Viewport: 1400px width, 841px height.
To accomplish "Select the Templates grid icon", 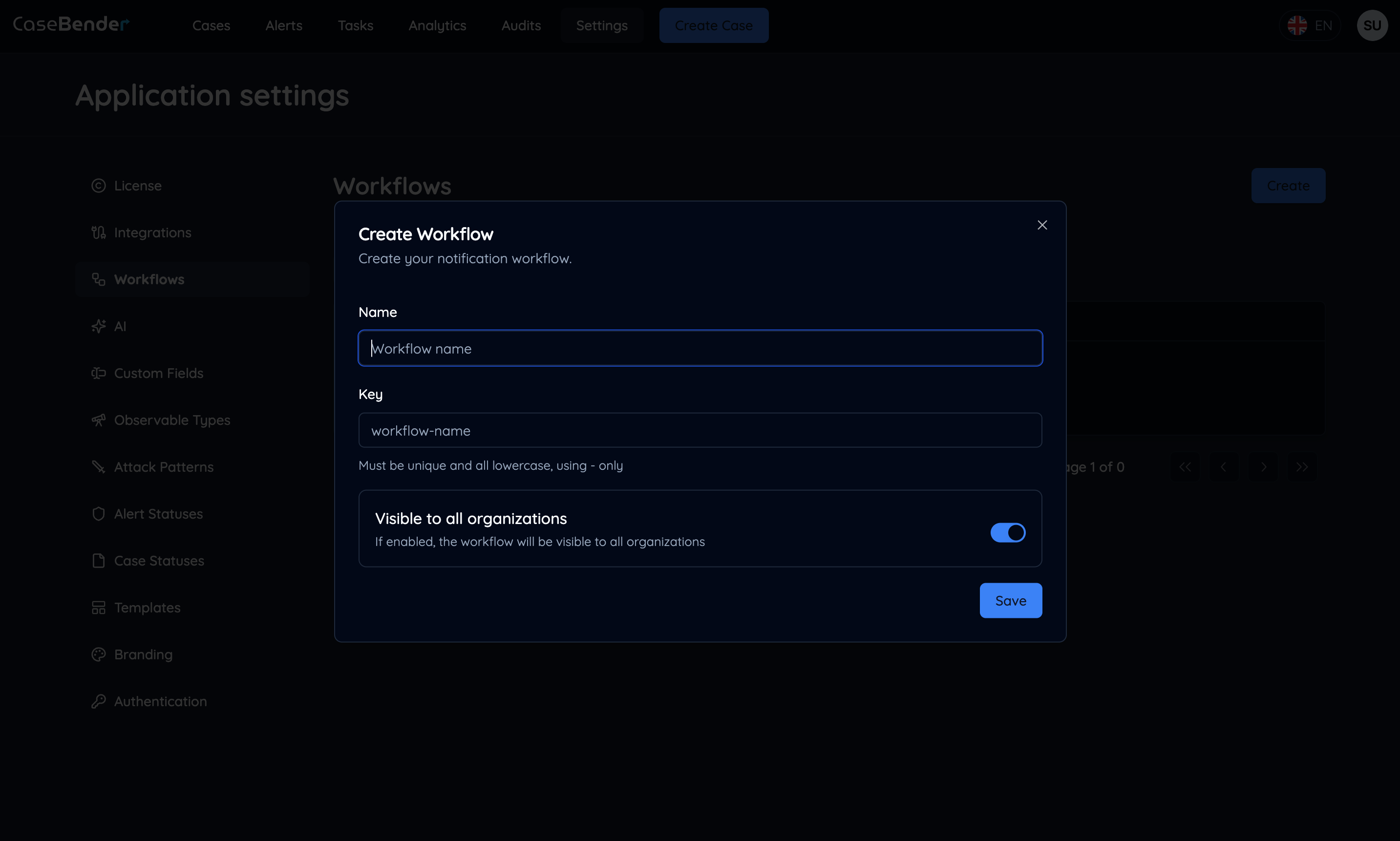I will [x=99, y=607].
